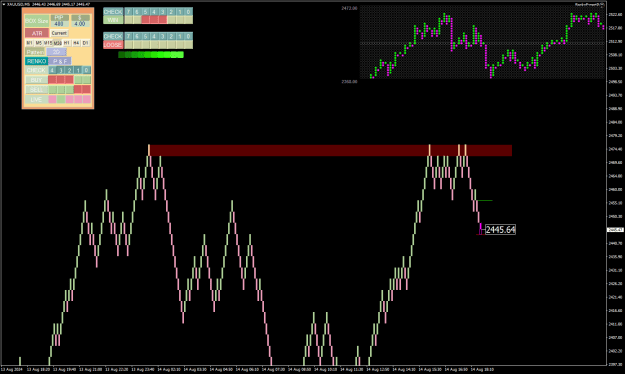The image size is (625, 374).
Task: Select the H4 timeframe
Action: 76,43
